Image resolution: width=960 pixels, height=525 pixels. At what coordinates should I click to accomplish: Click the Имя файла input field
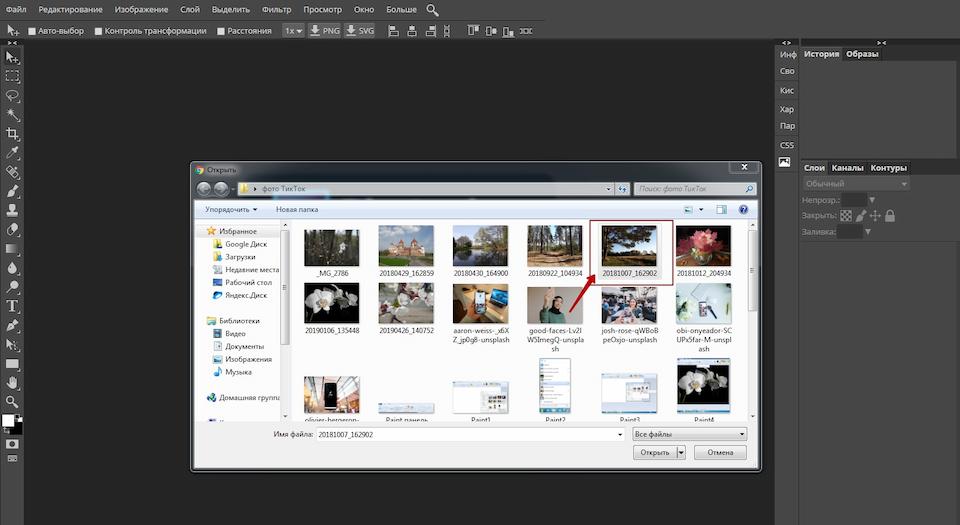pos(470,434)
